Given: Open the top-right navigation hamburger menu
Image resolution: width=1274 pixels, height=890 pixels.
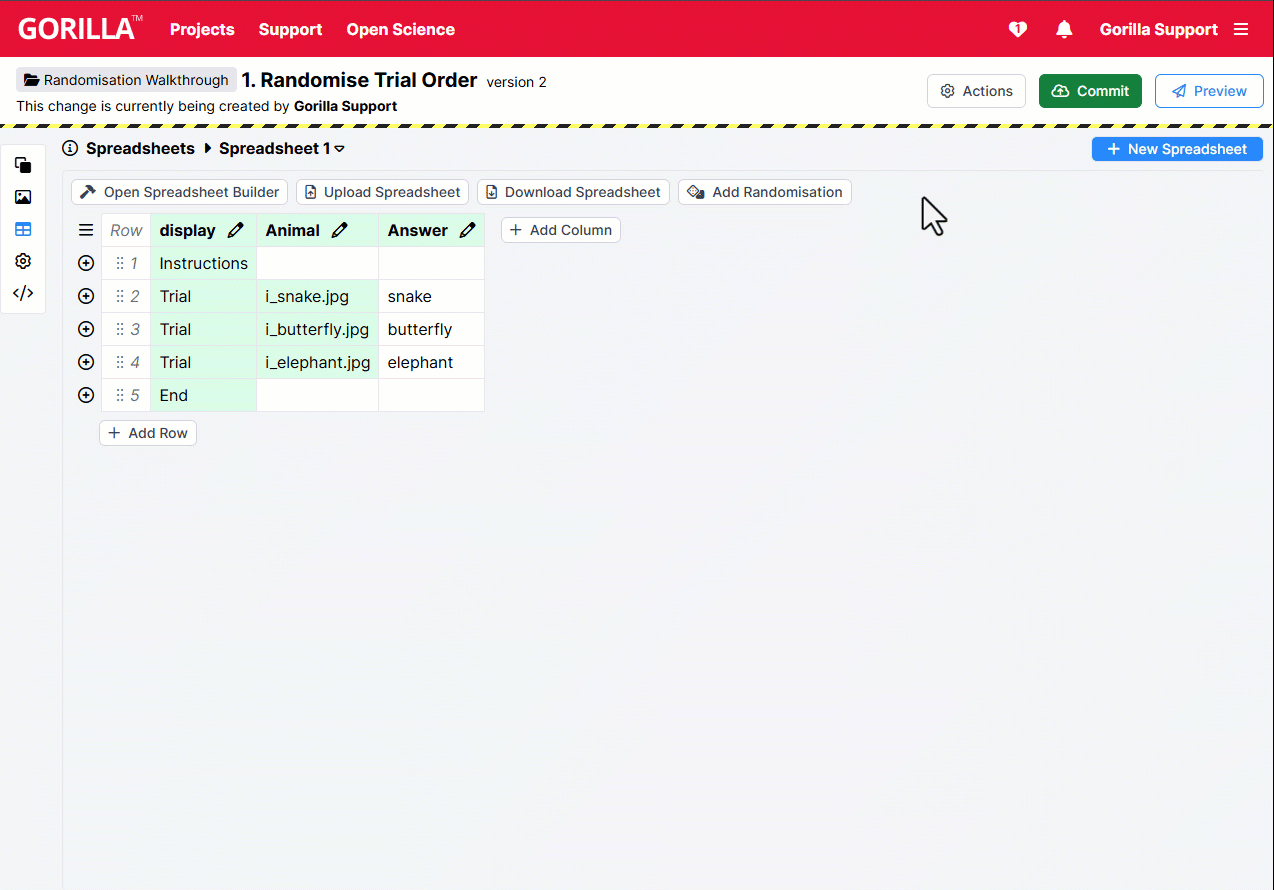Looking at the screenshot, I should (x=1241, y=29).
